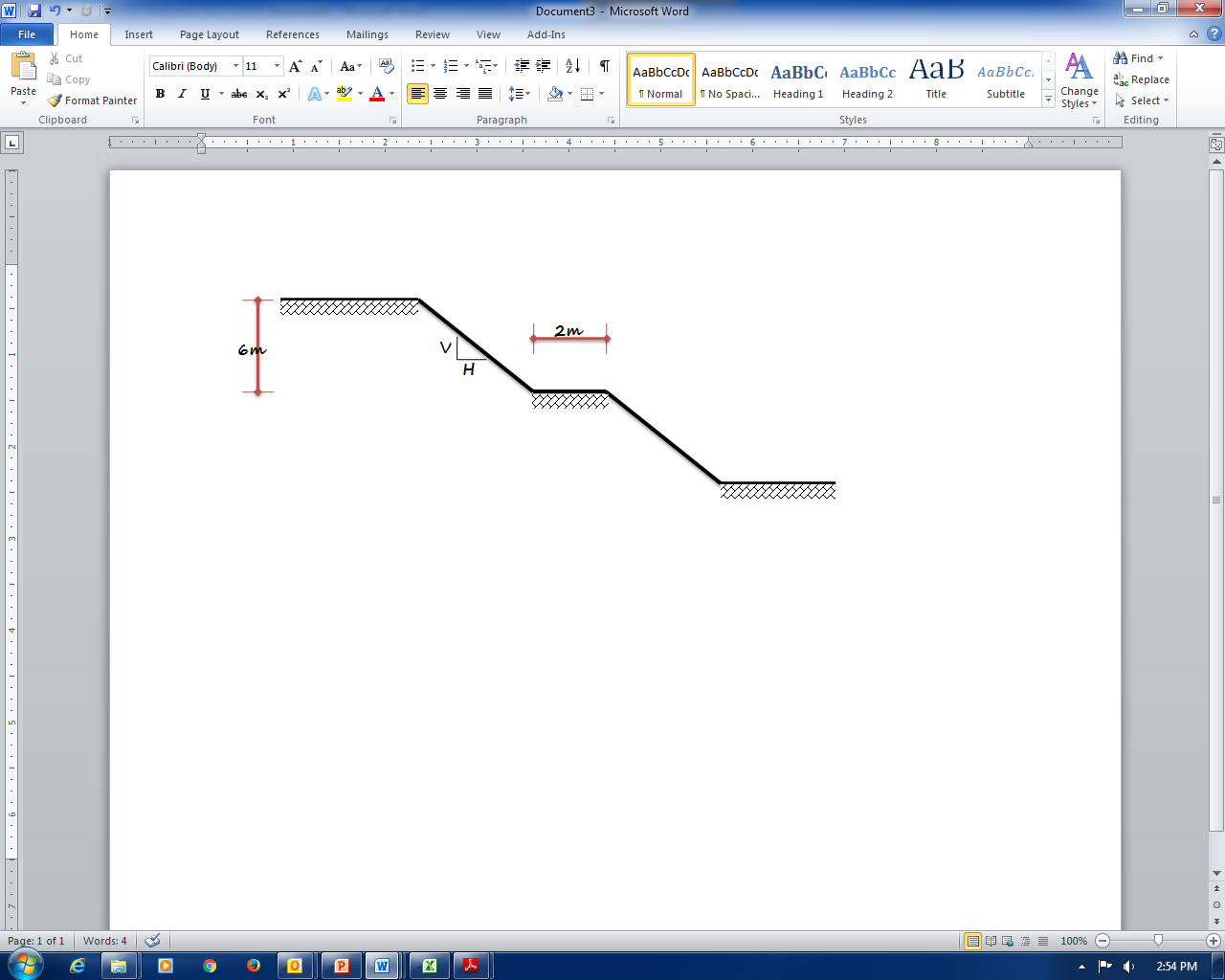Toggle Italic text style

(182, 94)
